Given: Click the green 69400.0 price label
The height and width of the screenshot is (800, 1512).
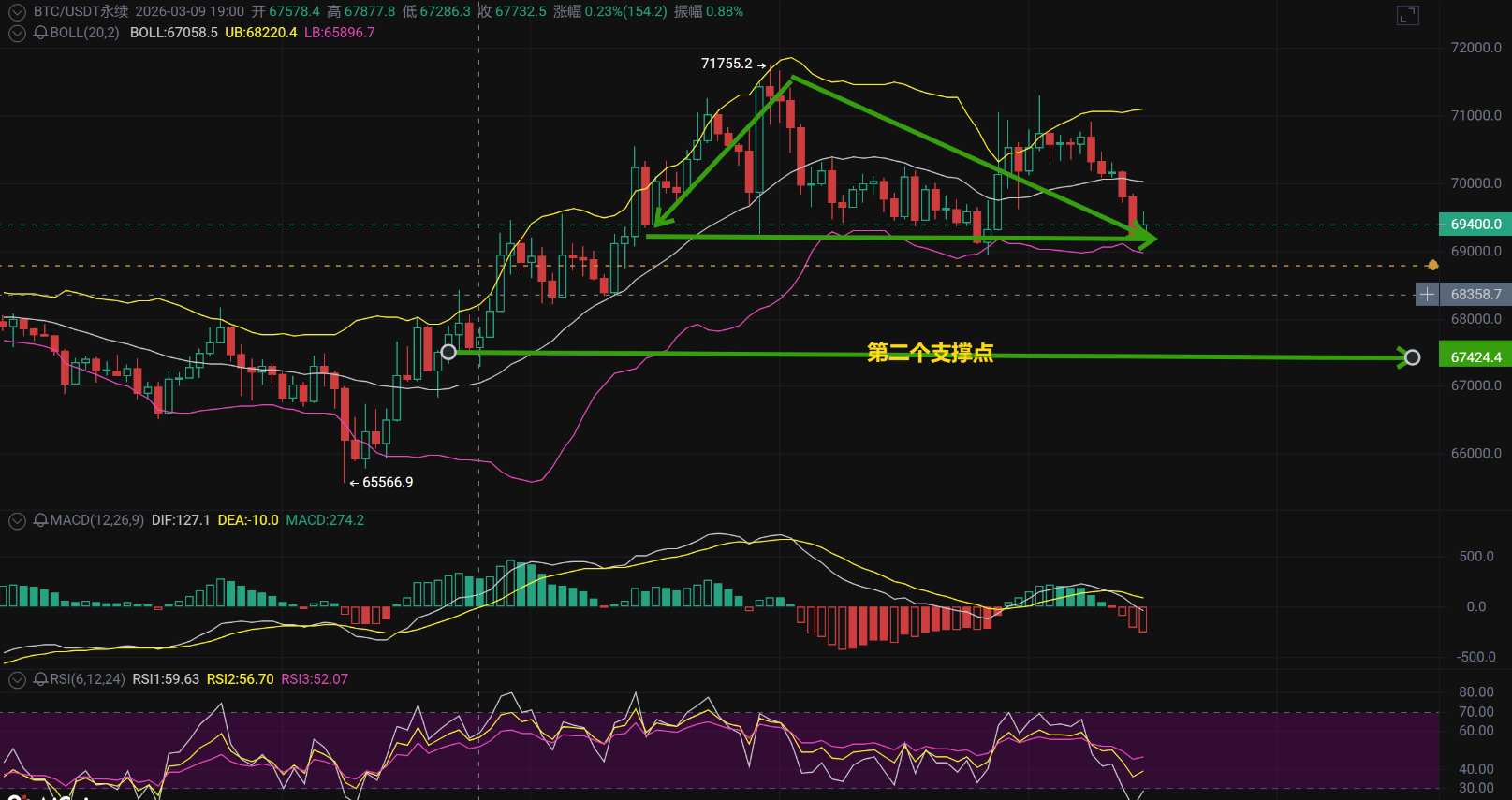Looking at the screenshot, I should (1475, 225).
